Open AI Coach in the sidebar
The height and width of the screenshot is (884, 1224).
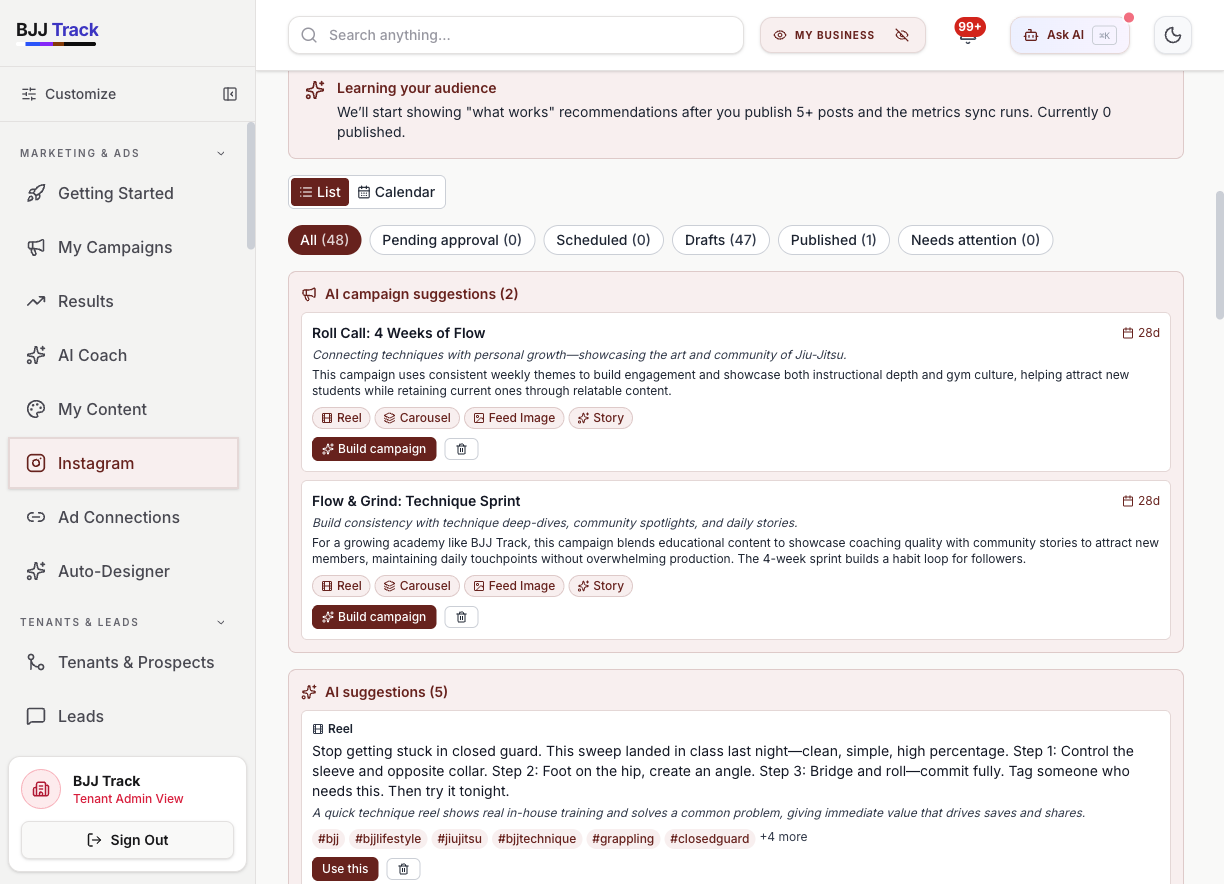(x=123, y=355)
